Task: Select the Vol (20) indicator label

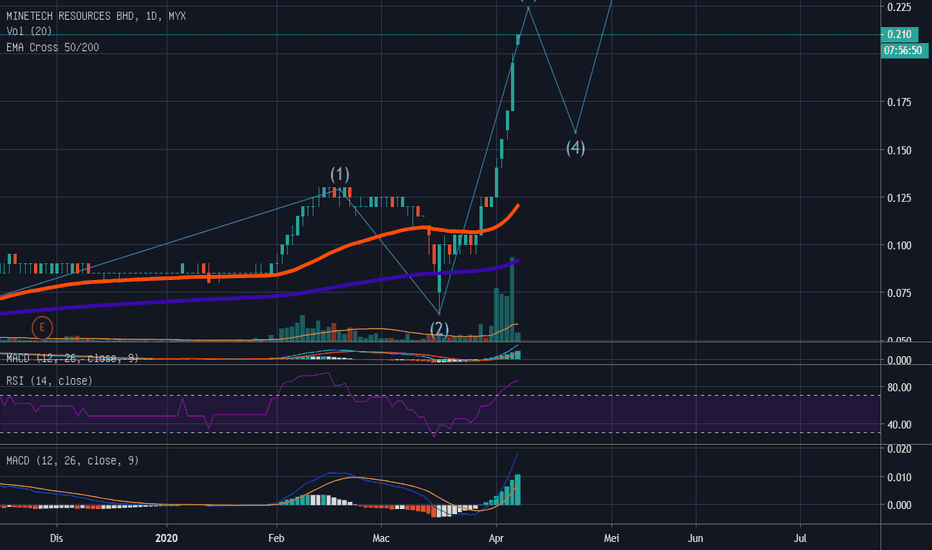Action: click(x=29, y=31)
